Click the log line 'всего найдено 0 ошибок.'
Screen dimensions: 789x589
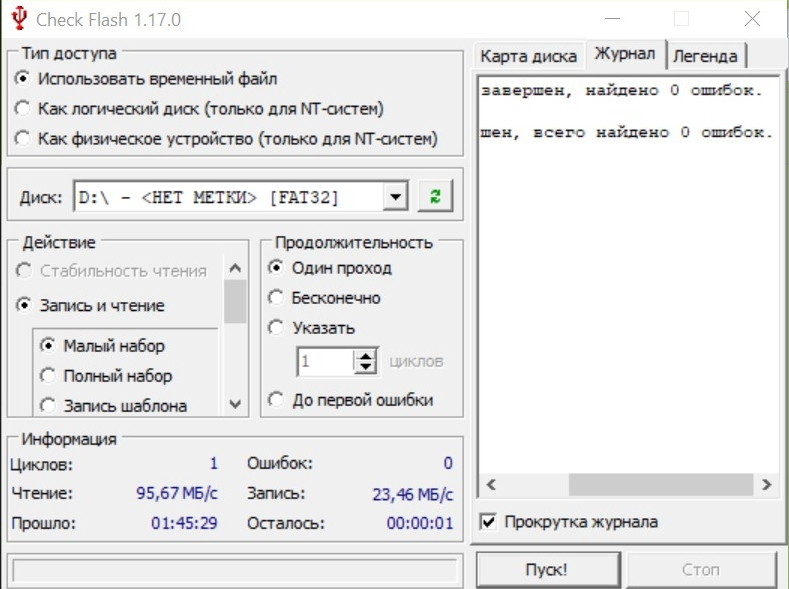pyautogui.click(x=653, y=132)
